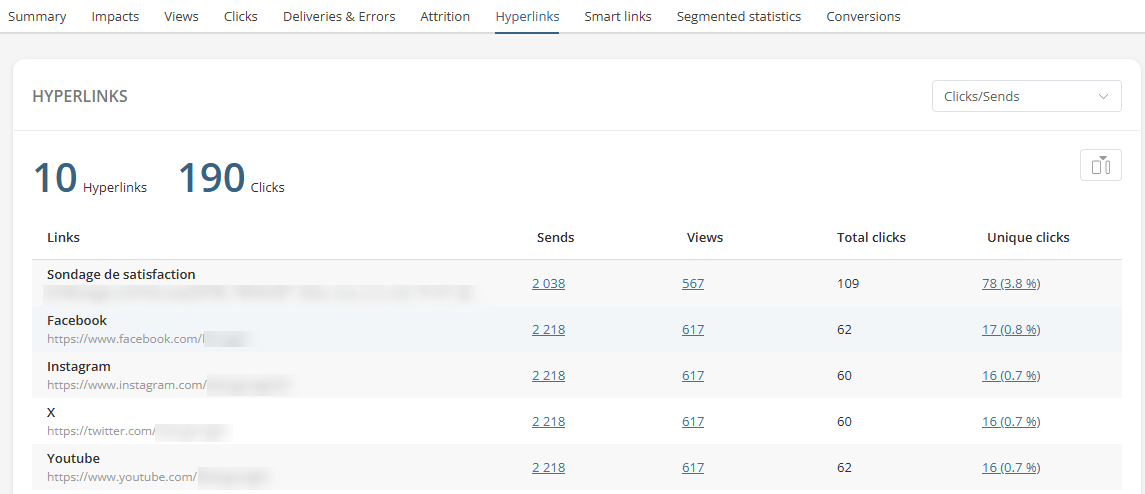Open the Conversions tab
Viewport: 1145px width, 494px height.
pyautogui.click(x=863, y=16)
